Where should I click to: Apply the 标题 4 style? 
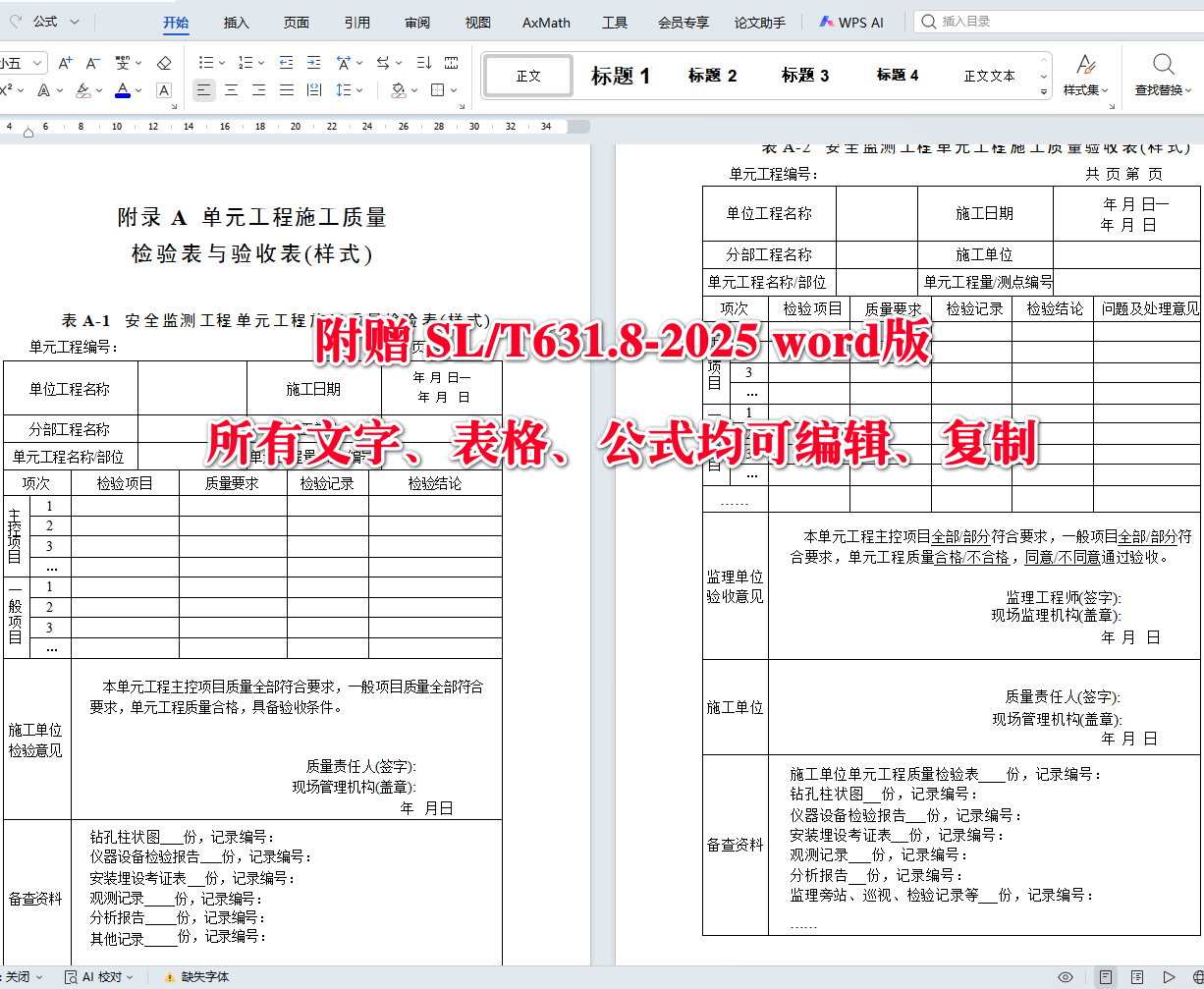(x=898, y=76)
